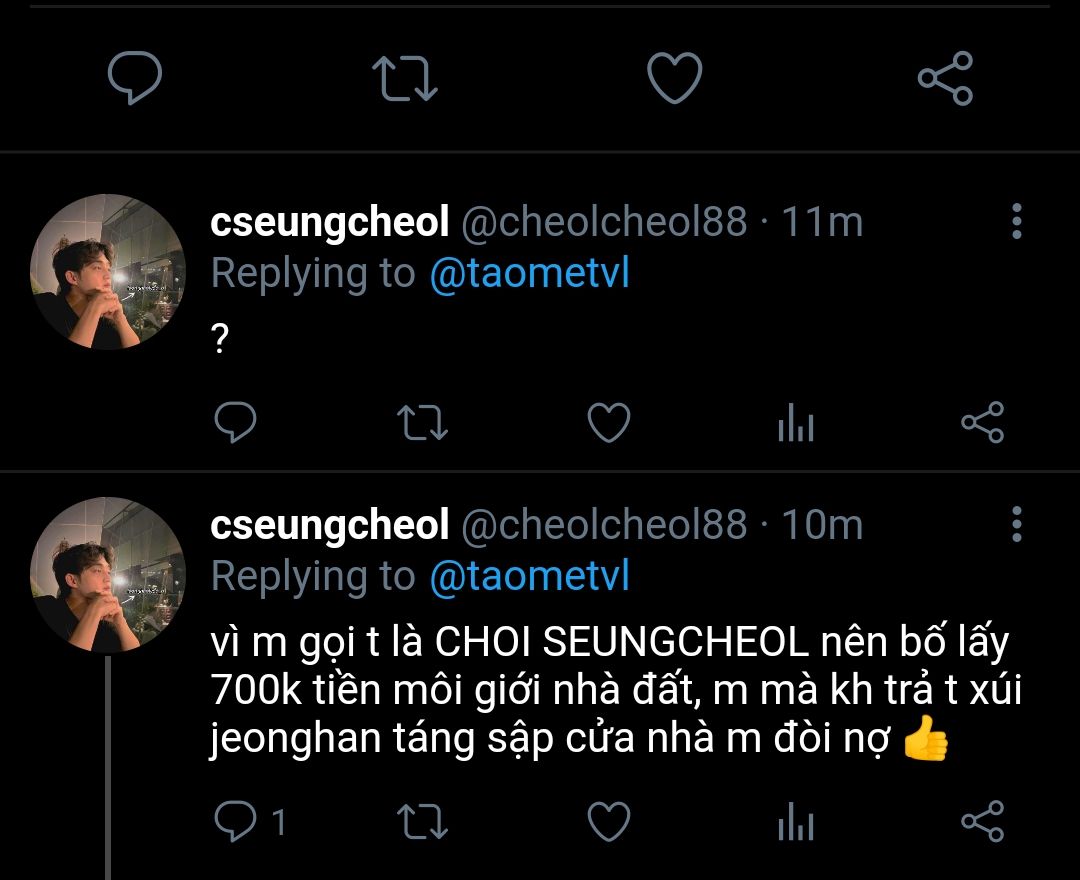Share the top tweet
This screenshot has height=880, width=1080.
(945, 80)
